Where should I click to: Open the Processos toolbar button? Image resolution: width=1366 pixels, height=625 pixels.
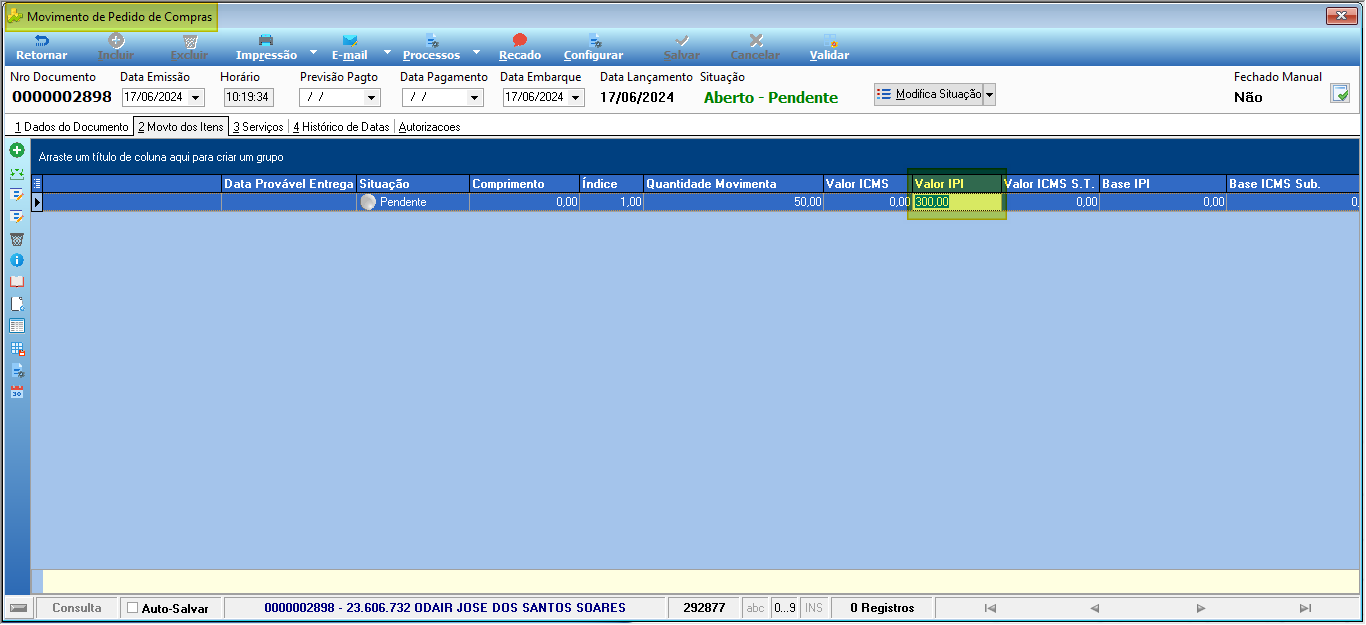431,47
